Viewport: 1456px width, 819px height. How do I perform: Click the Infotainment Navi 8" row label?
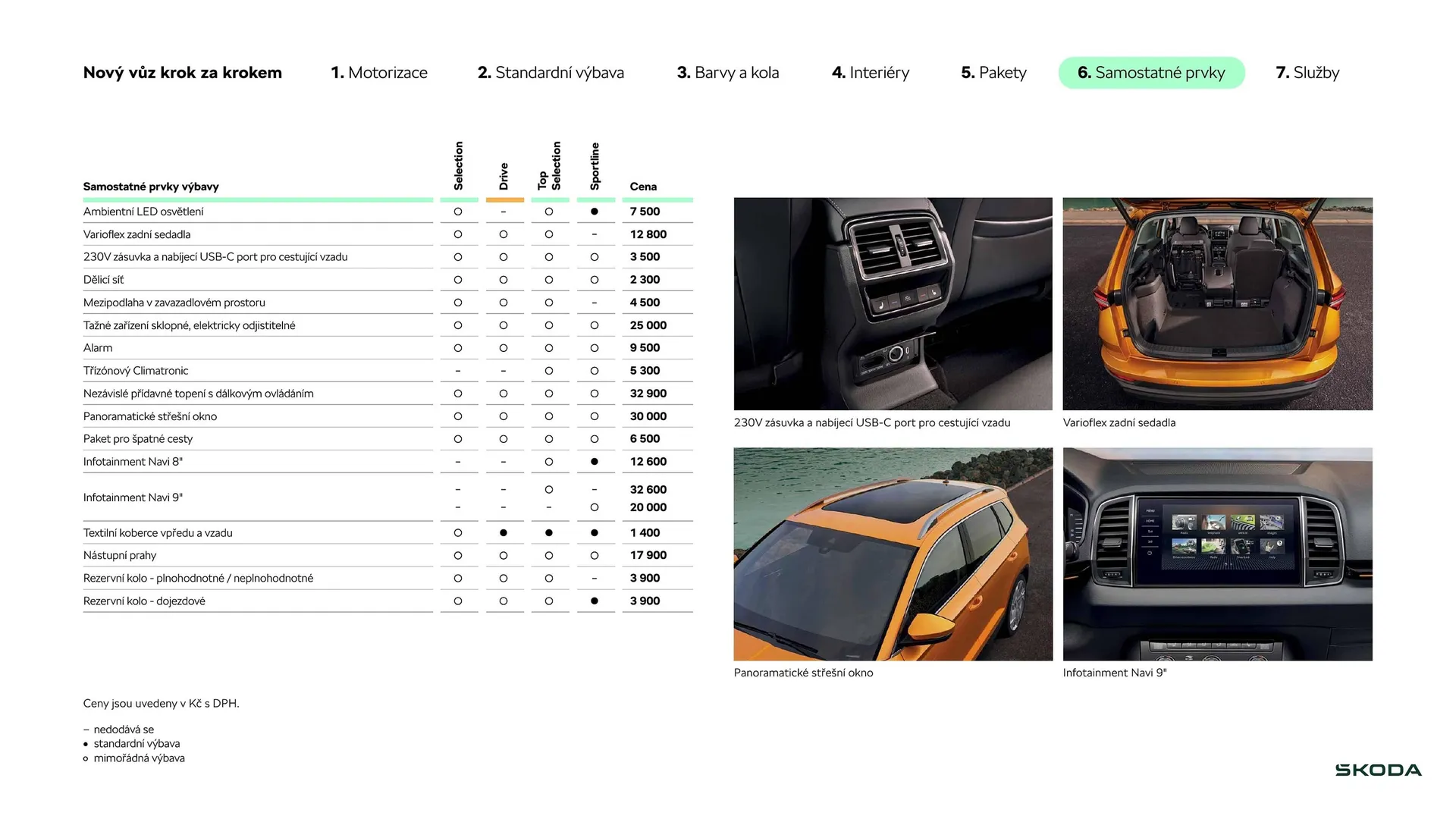[x=133, y=462]
